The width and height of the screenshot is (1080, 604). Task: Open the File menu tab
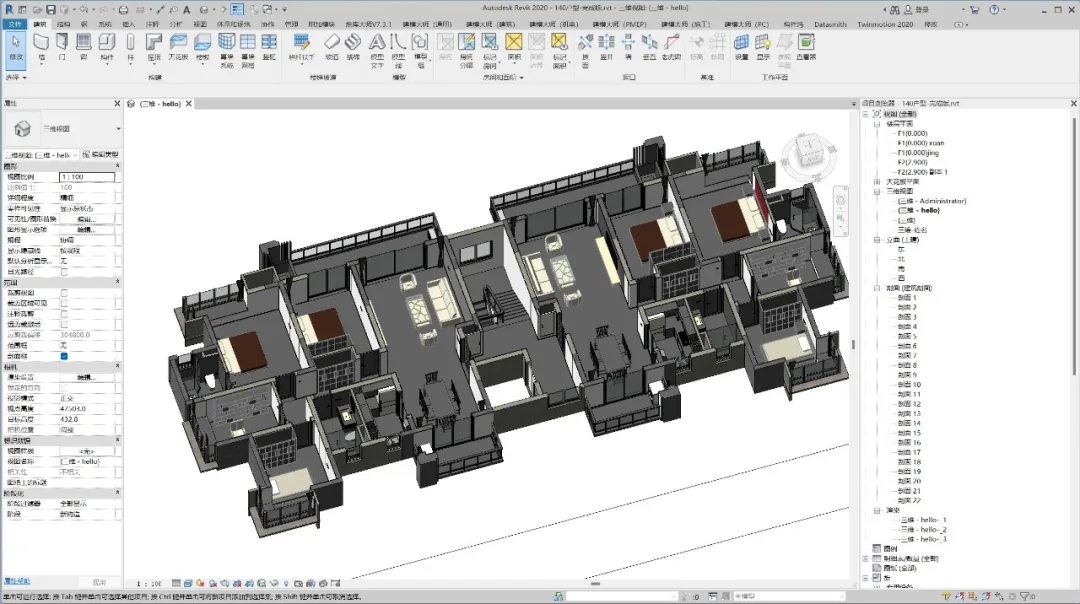14,23
